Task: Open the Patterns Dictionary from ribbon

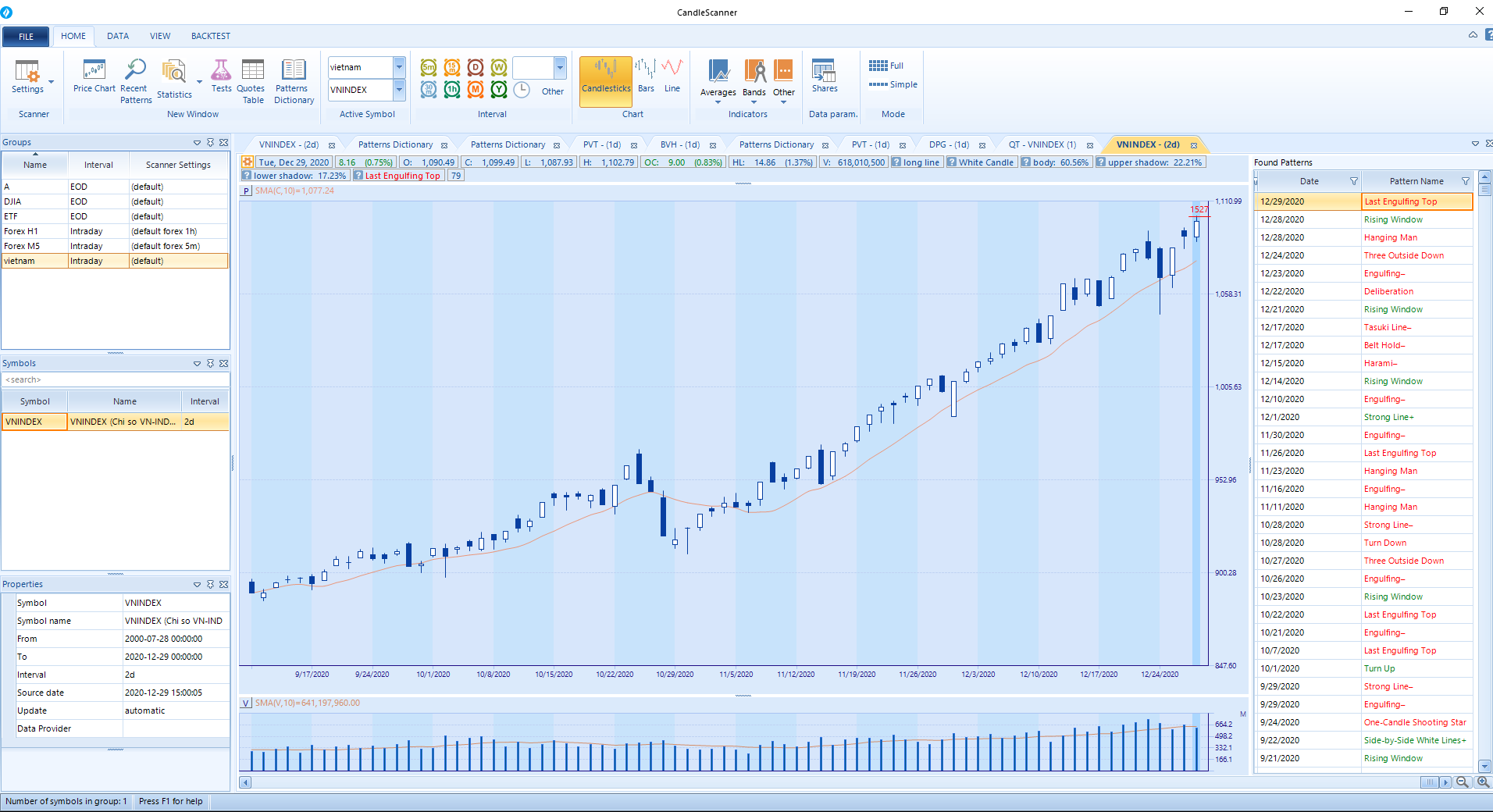Action: click(x=294, y=80)
